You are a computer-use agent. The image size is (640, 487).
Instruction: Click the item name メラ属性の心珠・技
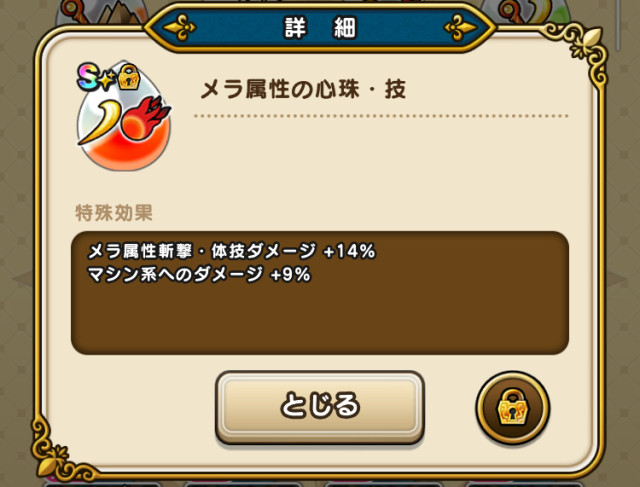[303, 89]
